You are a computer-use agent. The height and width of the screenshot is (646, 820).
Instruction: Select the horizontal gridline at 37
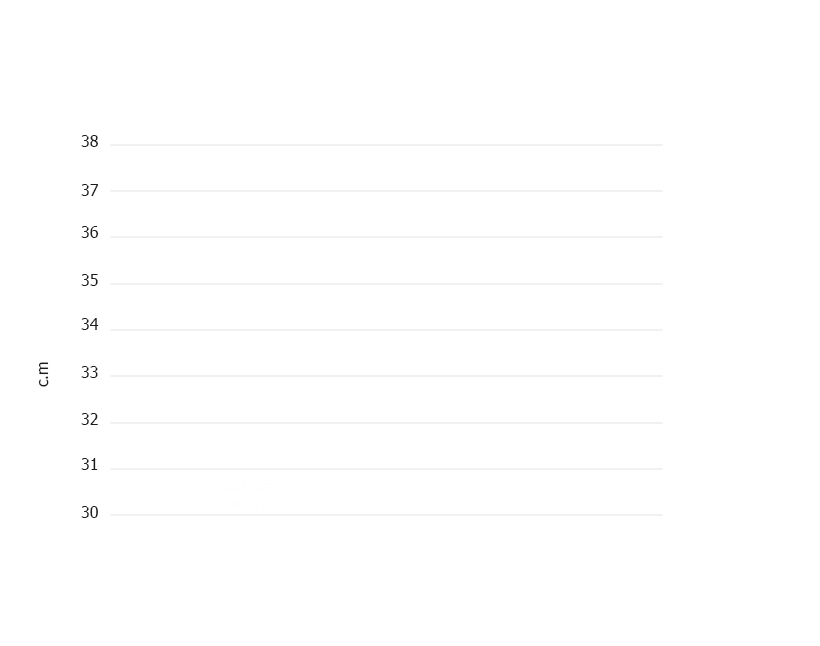click(x=386, y=191)
